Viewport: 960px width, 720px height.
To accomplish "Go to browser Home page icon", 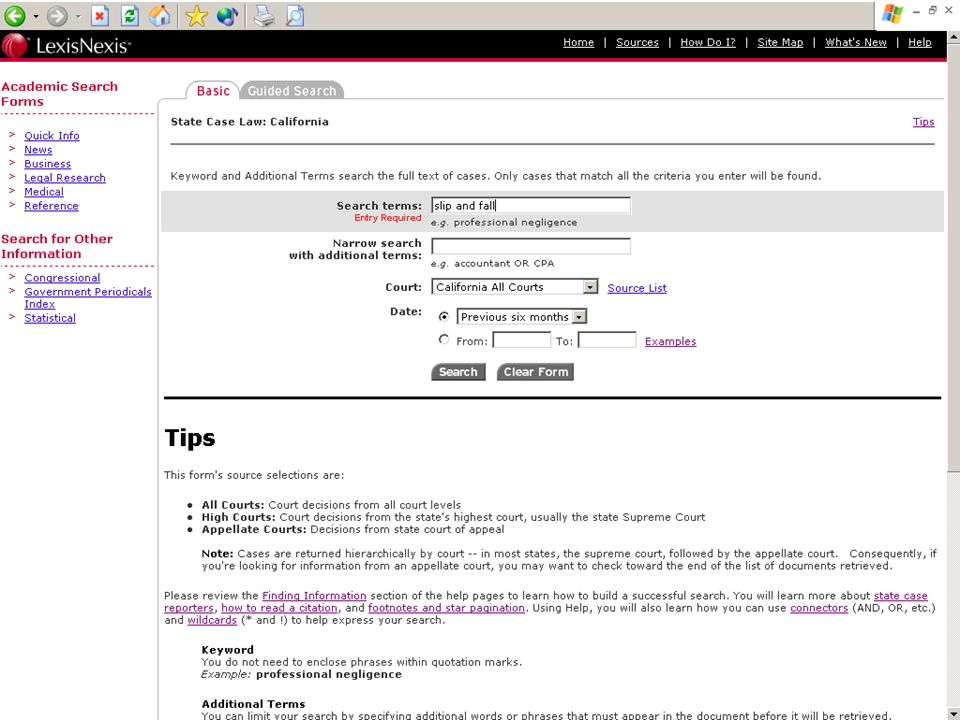I will (x=160, y=16).
